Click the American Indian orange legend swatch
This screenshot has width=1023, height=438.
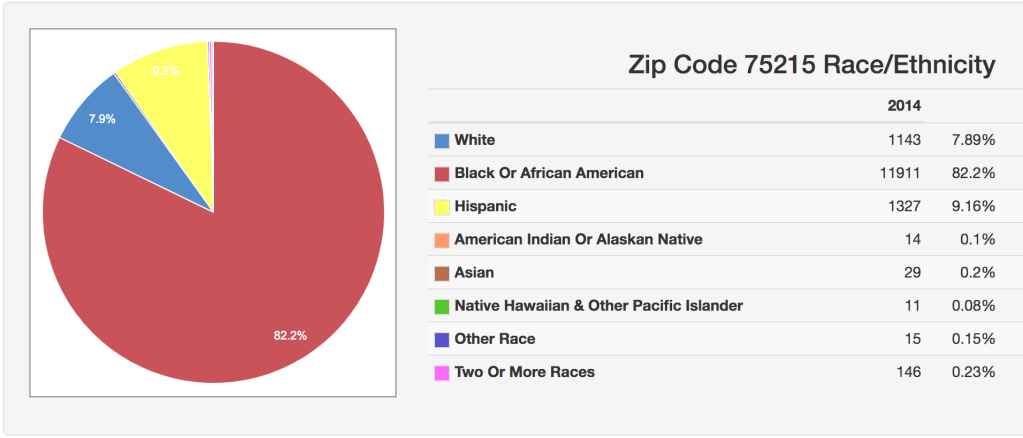442,240
